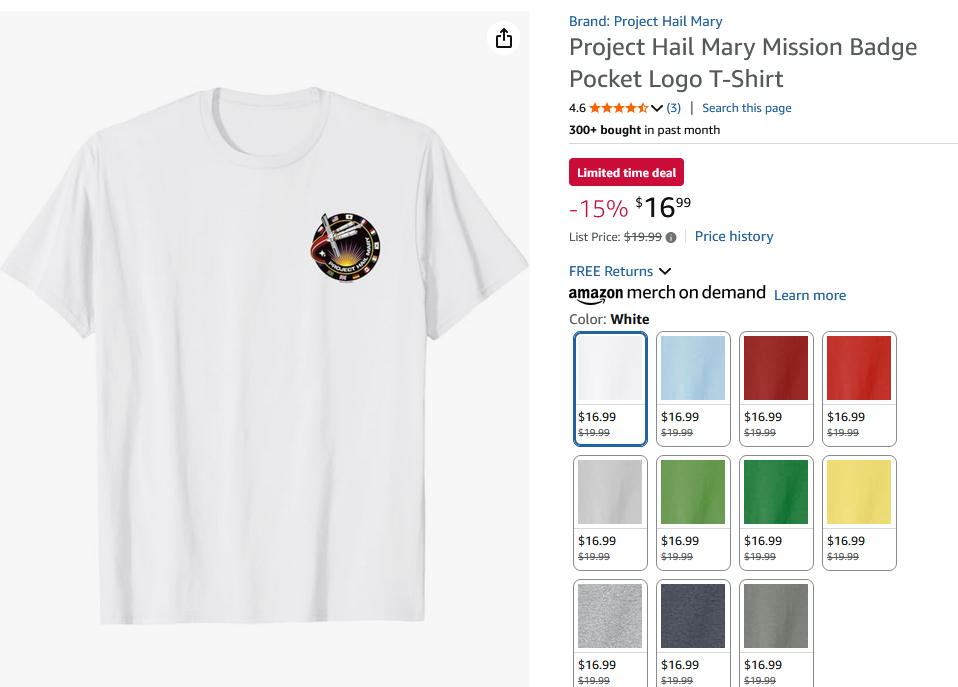
Task: Open the Brand: Project Hail Mary link
Action: [645, 21]
